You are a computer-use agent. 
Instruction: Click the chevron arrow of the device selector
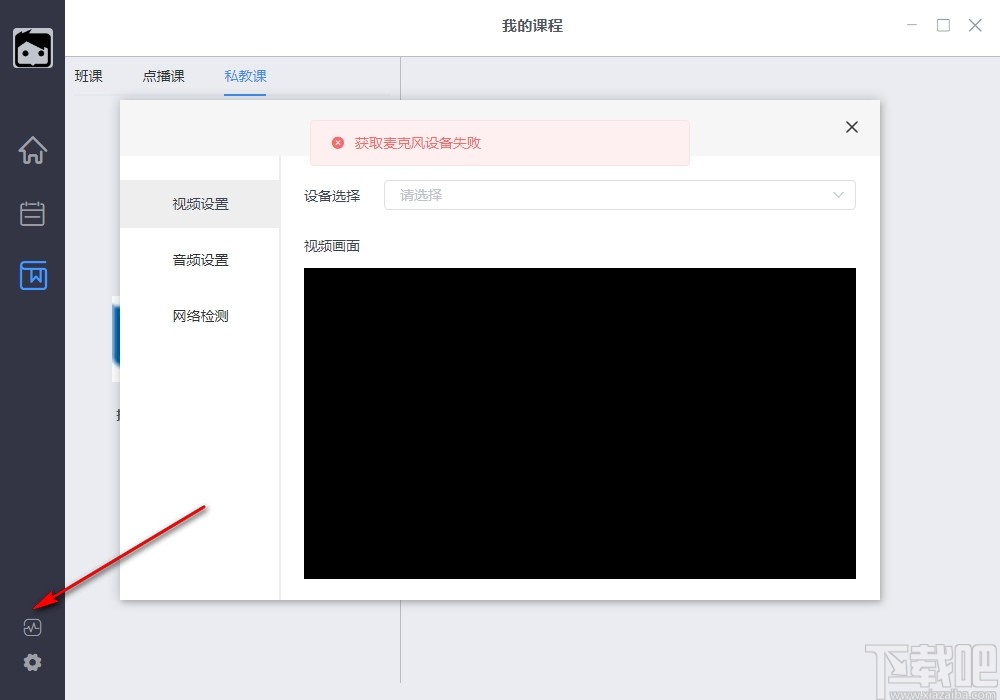click(x=838, y=195)
